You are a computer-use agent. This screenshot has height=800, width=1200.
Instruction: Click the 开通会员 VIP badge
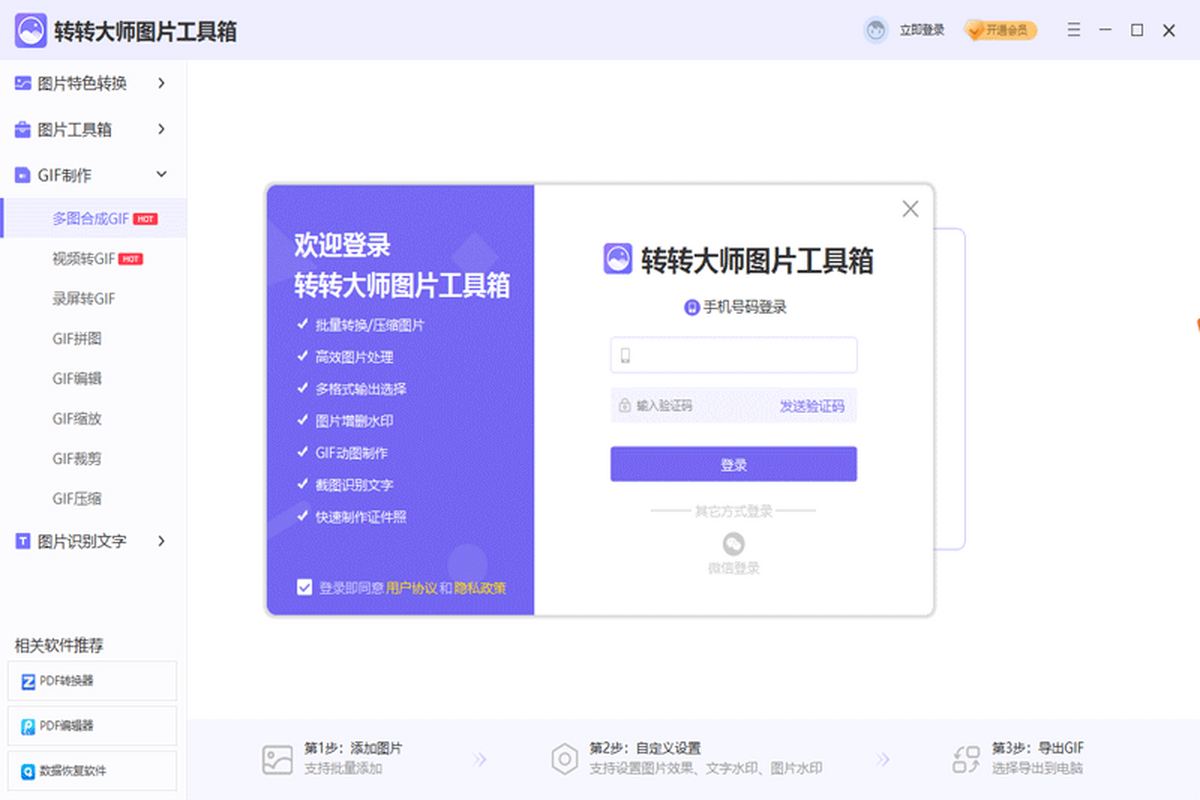pos(1001,30)
